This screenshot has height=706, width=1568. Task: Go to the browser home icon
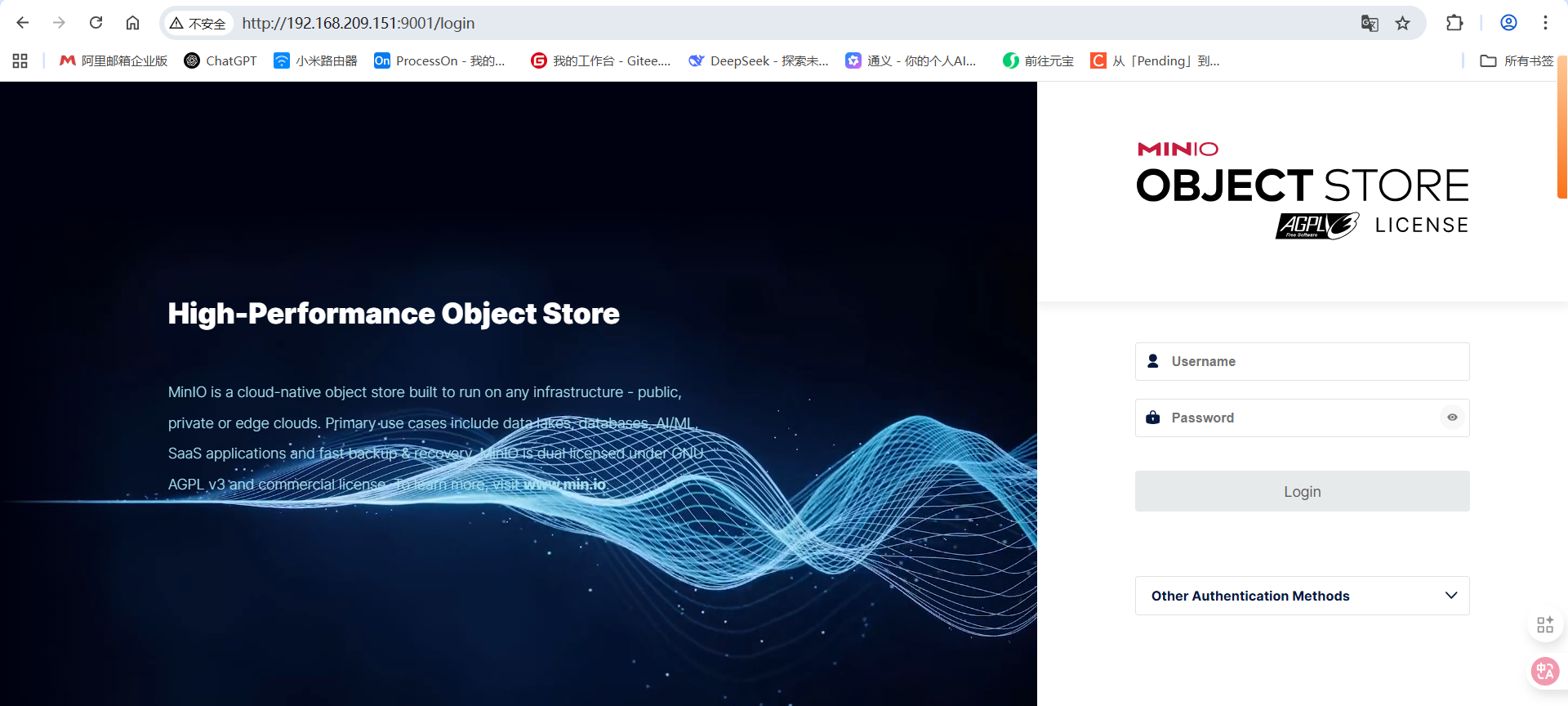(132, 23)
